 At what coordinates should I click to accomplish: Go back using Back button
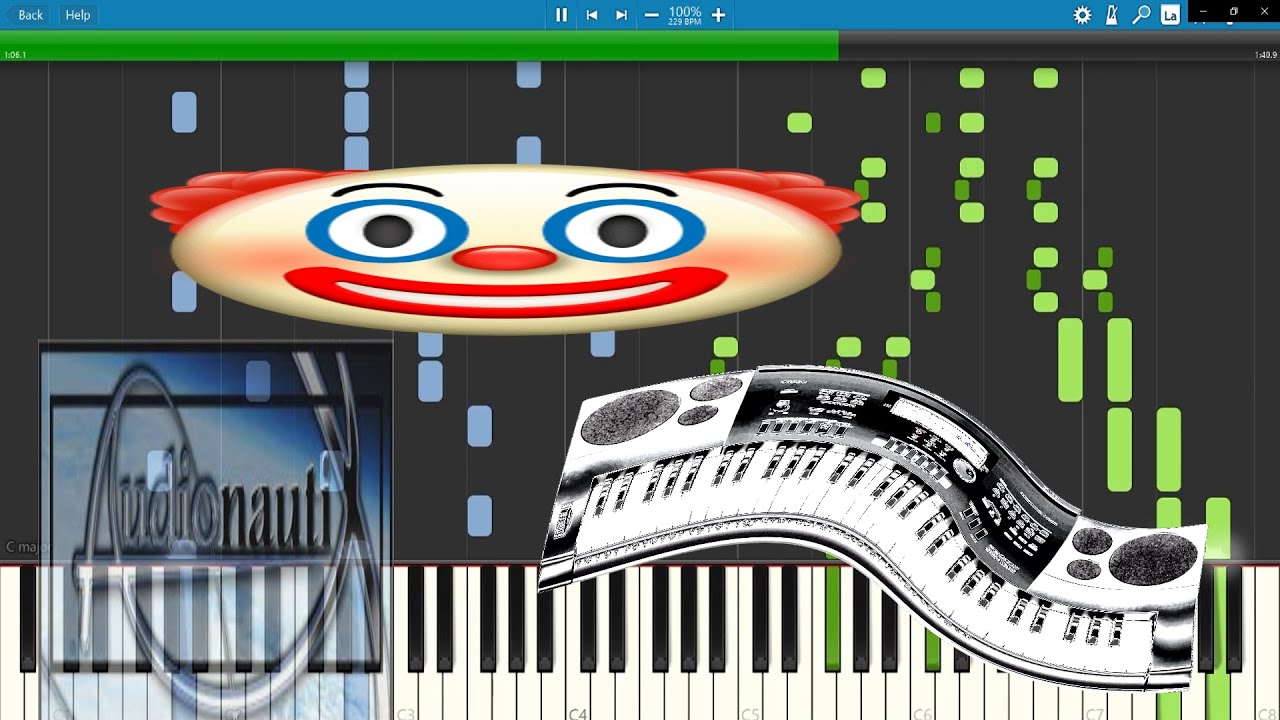[26, 15]
